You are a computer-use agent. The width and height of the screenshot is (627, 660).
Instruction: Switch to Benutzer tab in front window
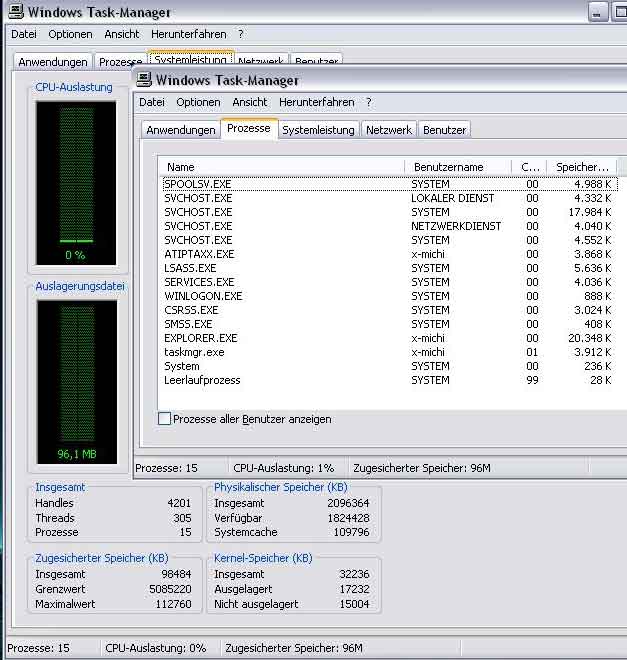tap(444, 130)
